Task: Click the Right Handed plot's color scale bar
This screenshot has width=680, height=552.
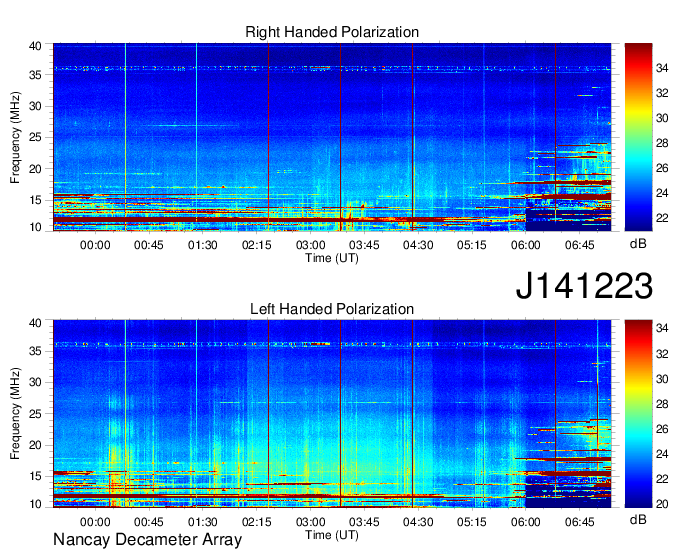Action: (638, 137)
